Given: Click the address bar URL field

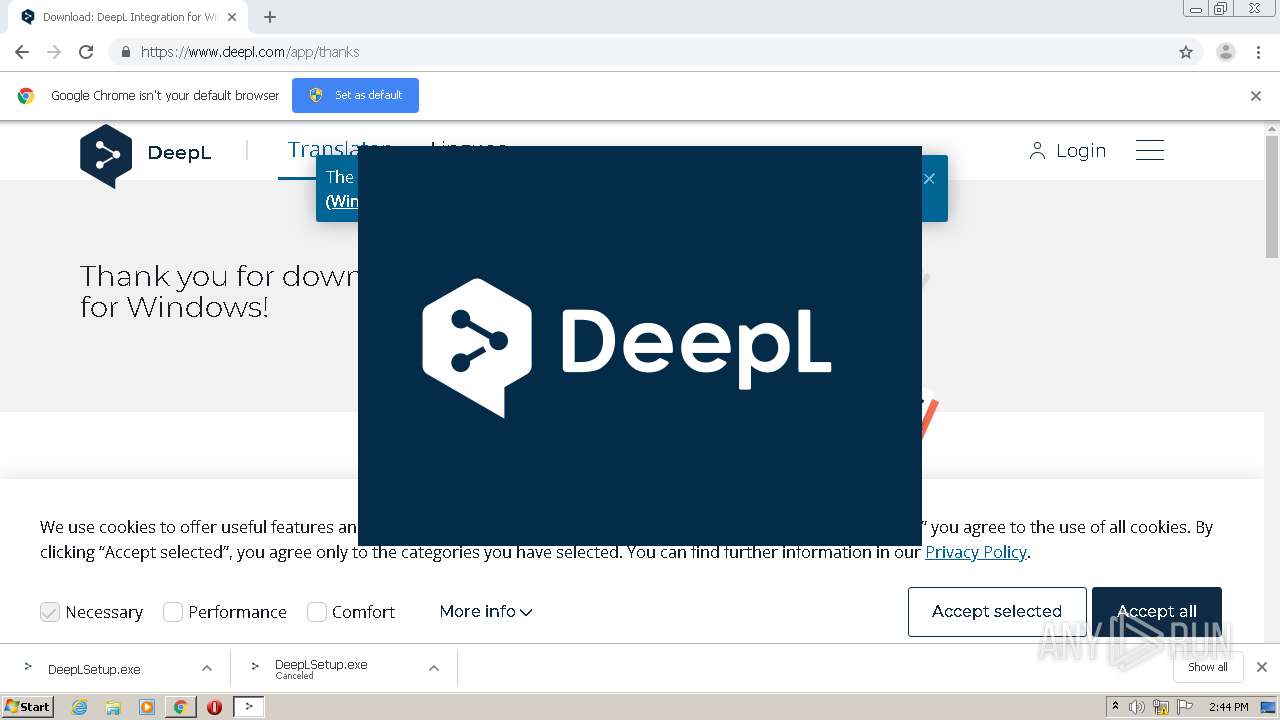Looking at the screenshot, I should pos(640,52).
